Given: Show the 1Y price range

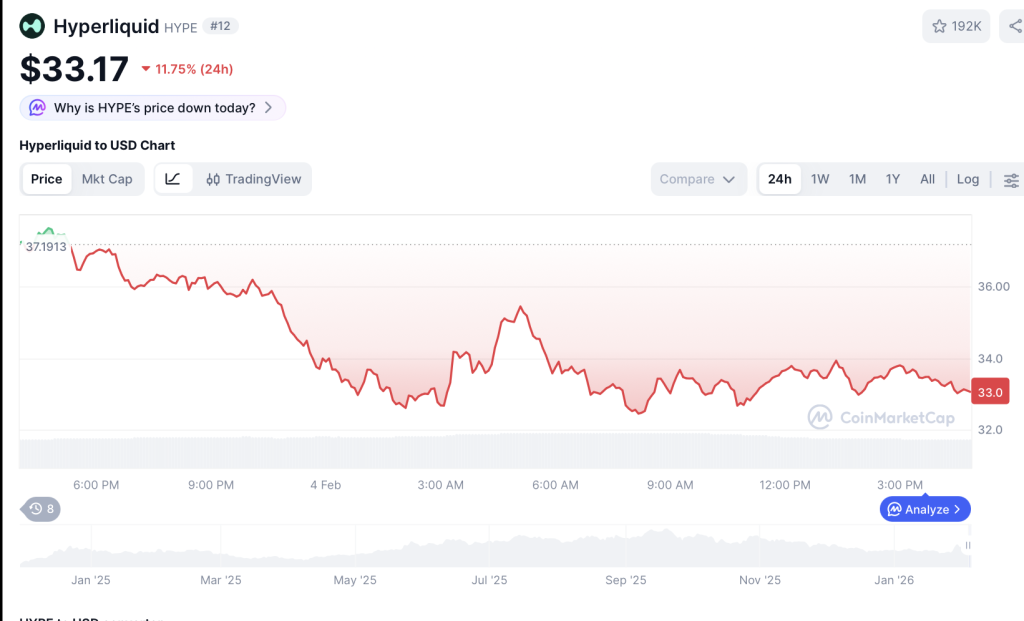Looking at the screenshot, I should point(893,179).
